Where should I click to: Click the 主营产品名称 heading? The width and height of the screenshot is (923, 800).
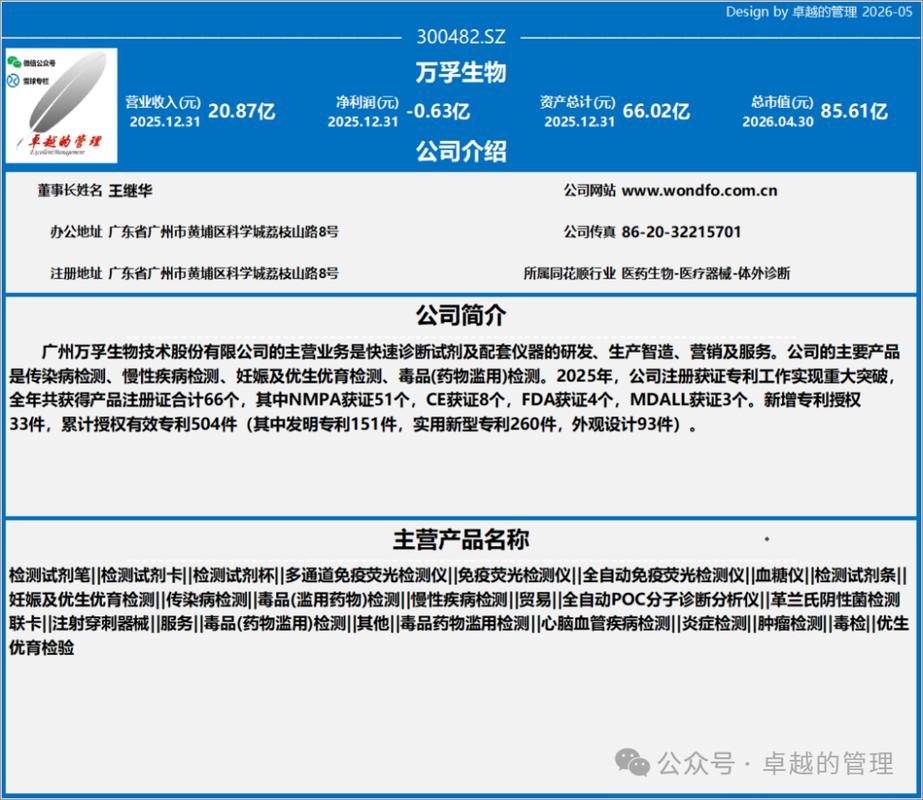[461, 539]
